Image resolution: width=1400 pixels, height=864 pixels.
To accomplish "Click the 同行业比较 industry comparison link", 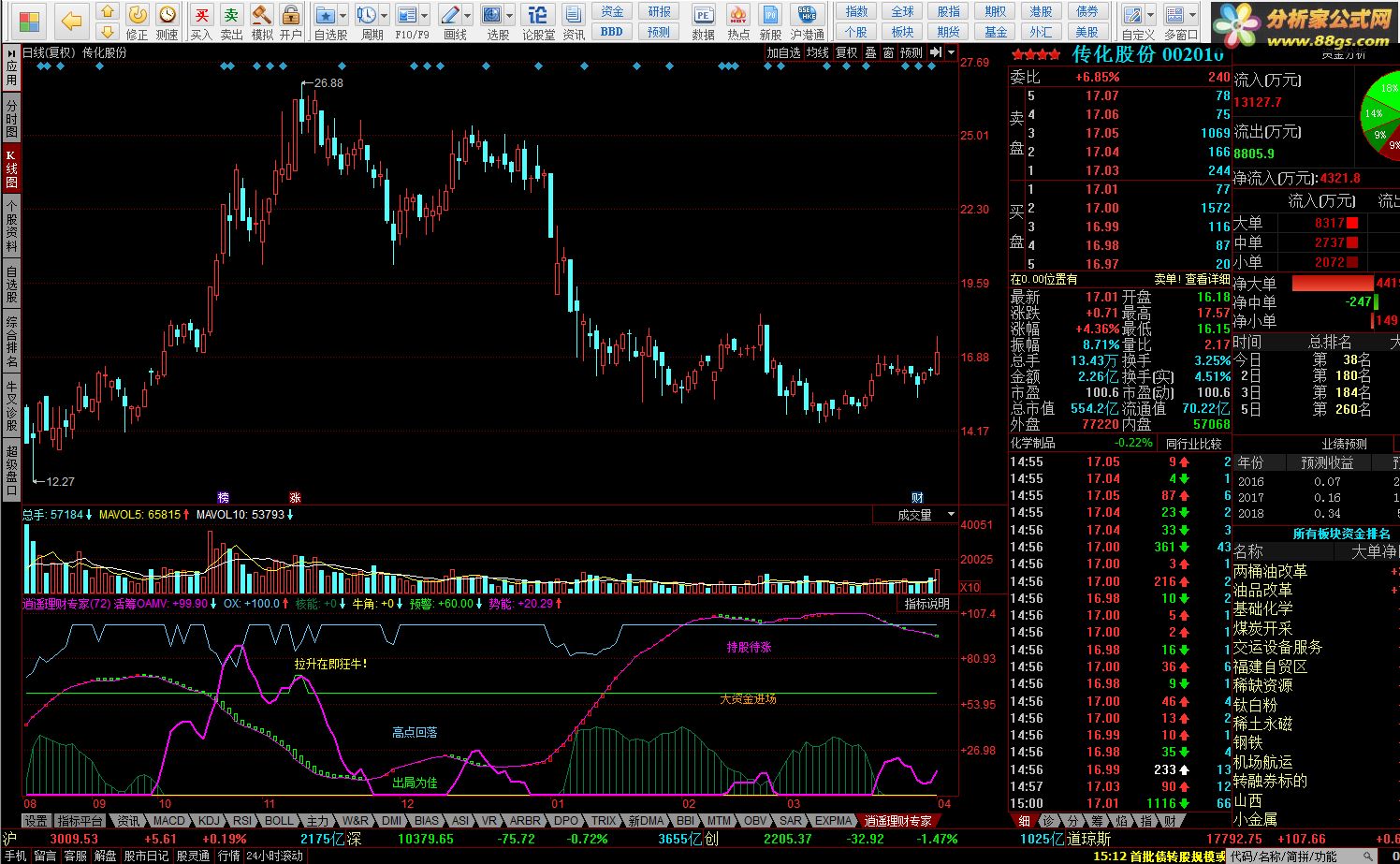I will coord(1193,443).
